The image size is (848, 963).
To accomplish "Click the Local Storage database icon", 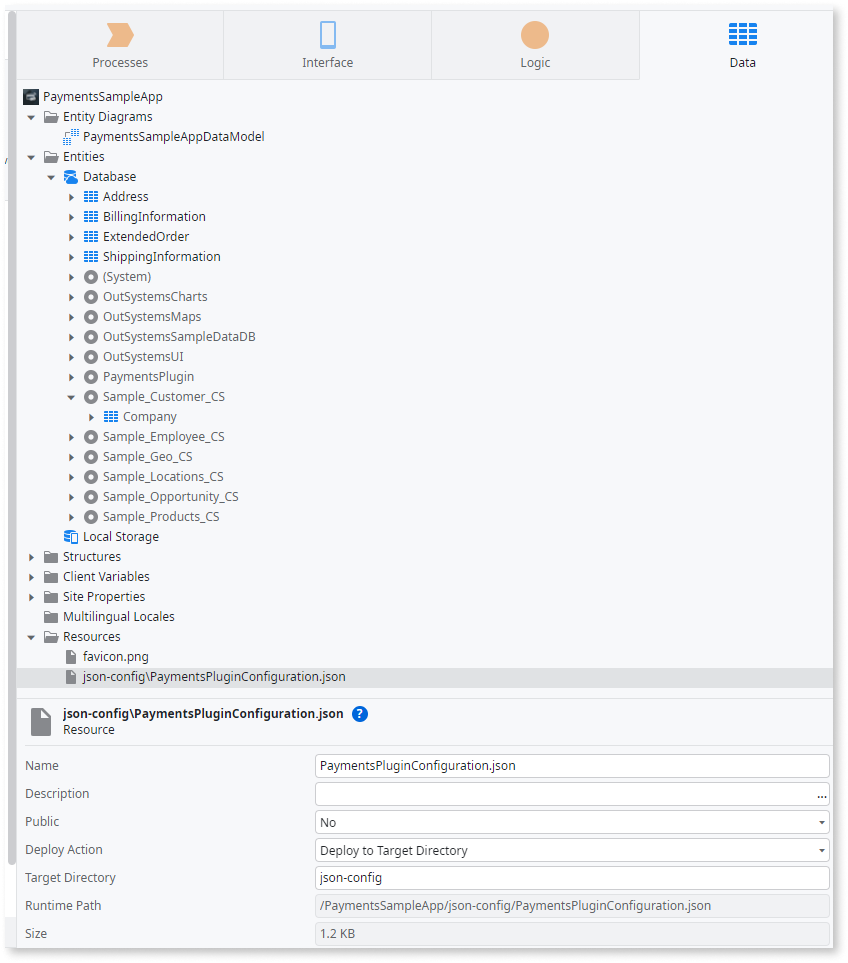I will (71, 537).
